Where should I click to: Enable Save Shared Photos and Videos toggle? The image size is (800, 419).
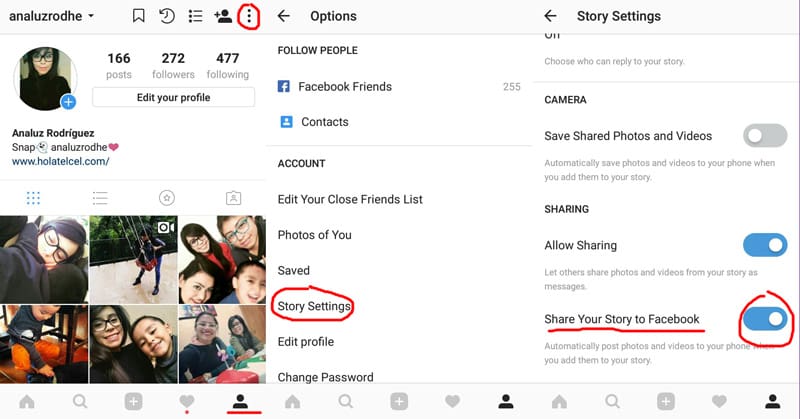click(765, 136)
